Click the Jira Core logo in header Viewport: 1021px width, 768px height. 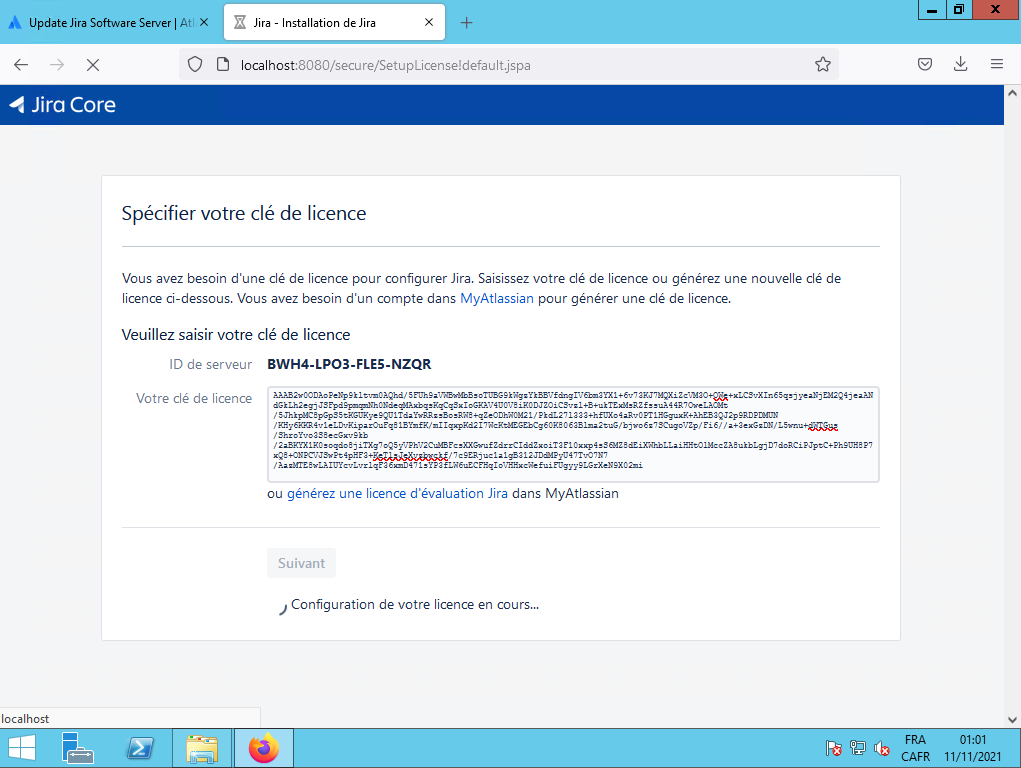tap(62, 104)
